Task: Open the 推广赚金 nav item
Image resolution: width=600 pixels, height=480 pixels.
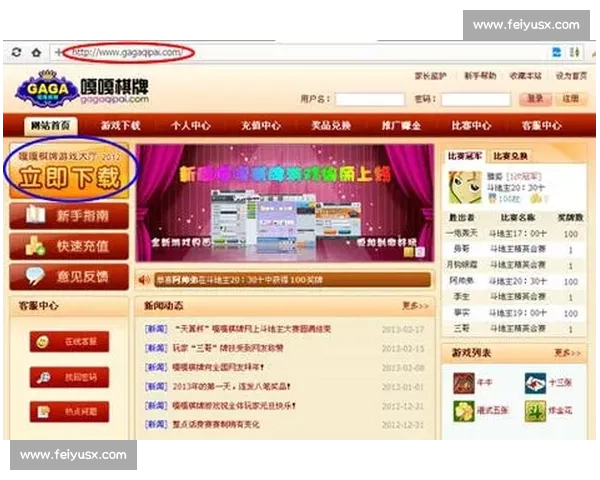Action: 401,126
